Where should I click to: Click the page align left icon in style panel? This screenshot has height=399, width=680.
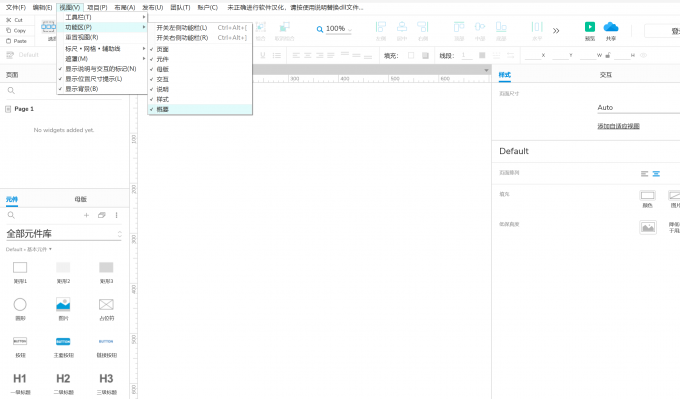tap(644, 173)
